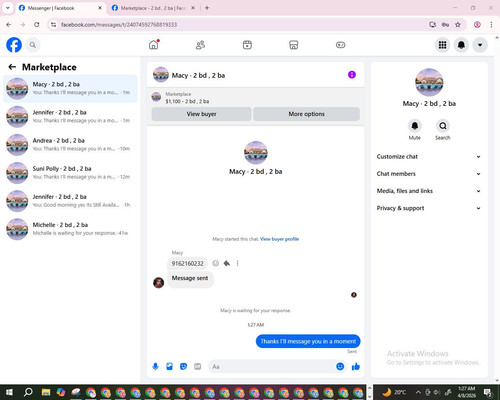Viewport: 500px width, 400px height.
Task: Open Michelle - 2 bd, 2 ba conversation
Action: pyautogui.click(x=70, y=229)
